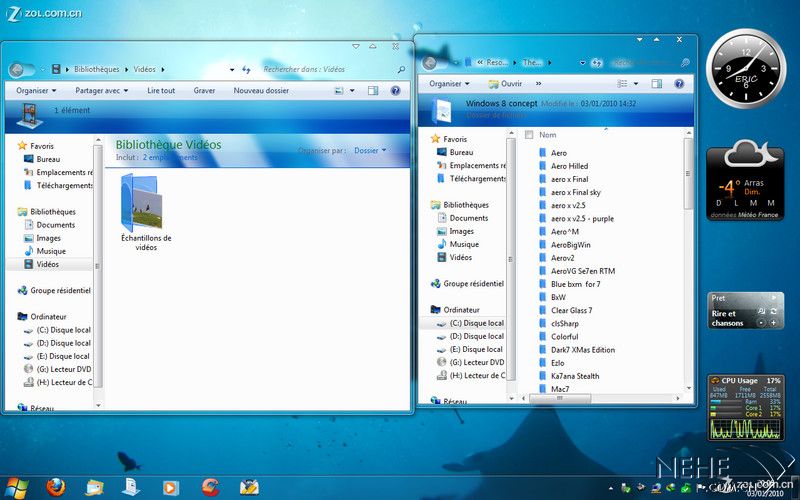800x500 pixels.
Task: Click the Nouveau dossier button
Action: 261,90
